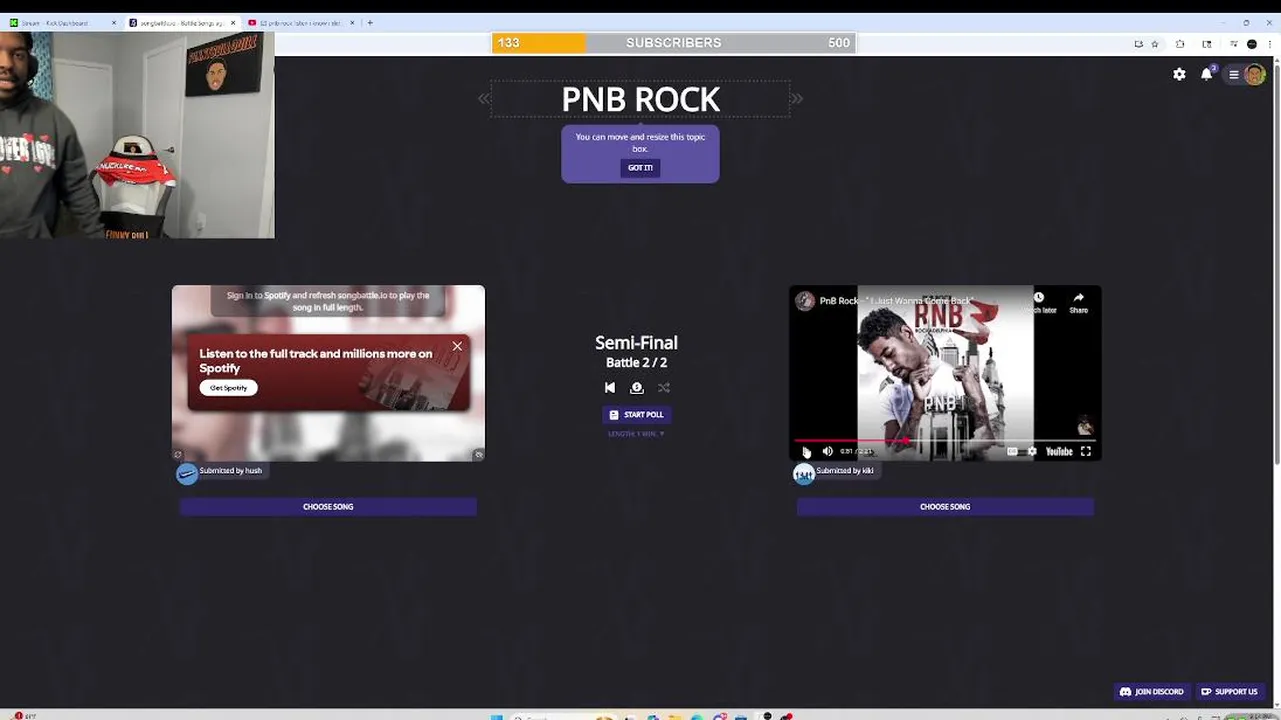Go to the next topic with right chevrons
Image resolution: width=1281 pixels, height=720 pixels.
tap(796, 98)
